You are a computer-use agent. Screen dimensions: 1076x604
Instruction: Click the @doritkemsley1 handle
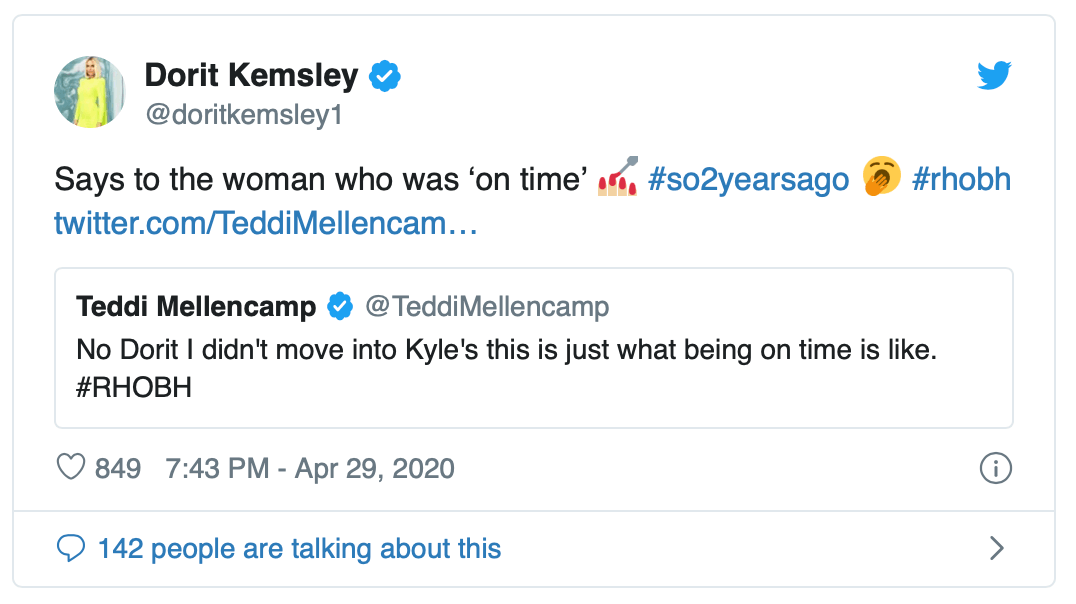244,115
